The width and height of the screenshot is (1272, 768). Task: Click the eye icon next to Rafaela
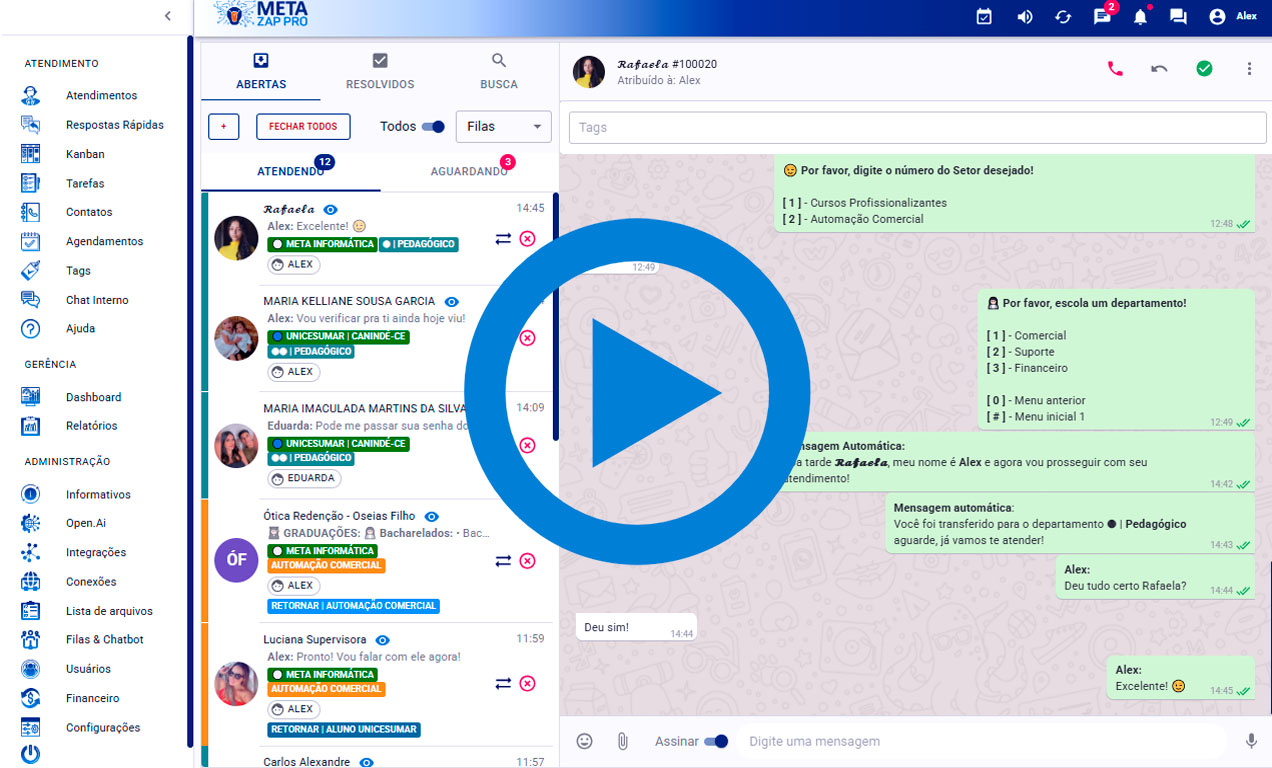point(331,210)
